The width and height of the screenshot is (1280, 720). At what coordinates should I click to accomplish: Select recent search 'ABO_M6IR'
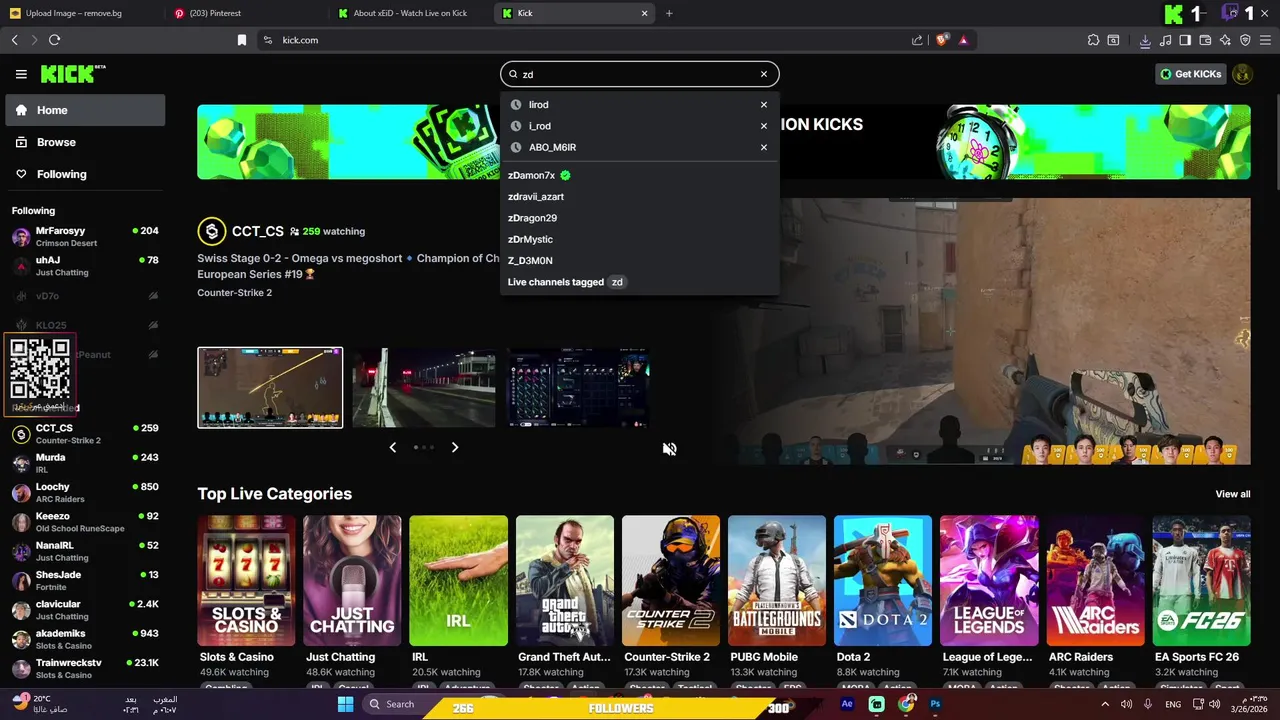(552, 148)
